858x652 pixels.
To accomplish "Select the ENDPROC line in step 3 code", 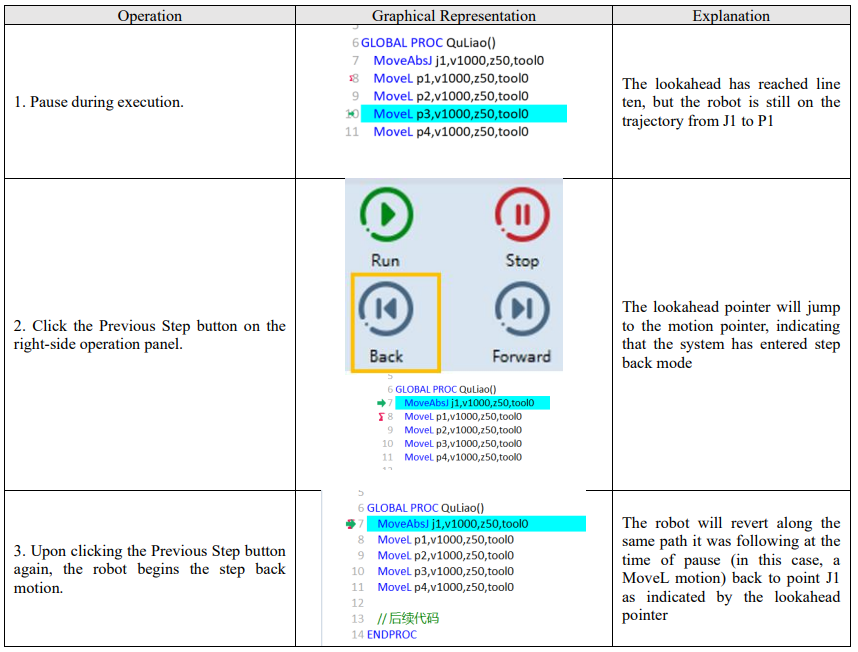I will pos(392,634).
